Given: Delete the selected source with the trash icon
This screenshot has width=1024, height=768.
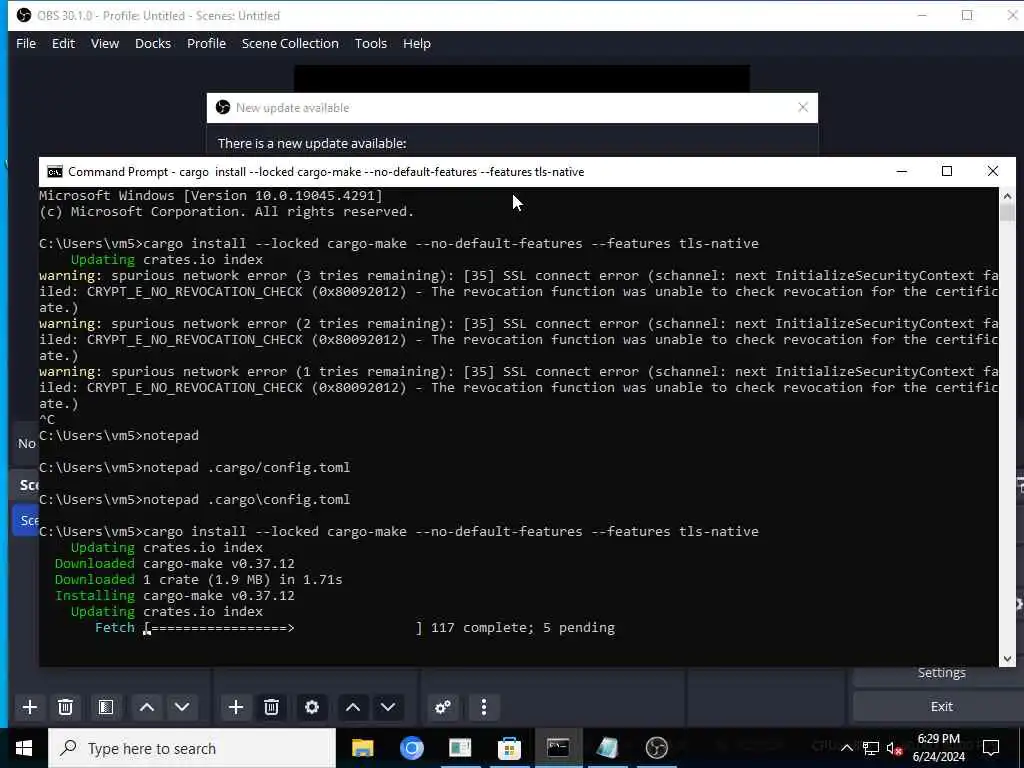Looking at the screenshot, I should pos(272,707).
